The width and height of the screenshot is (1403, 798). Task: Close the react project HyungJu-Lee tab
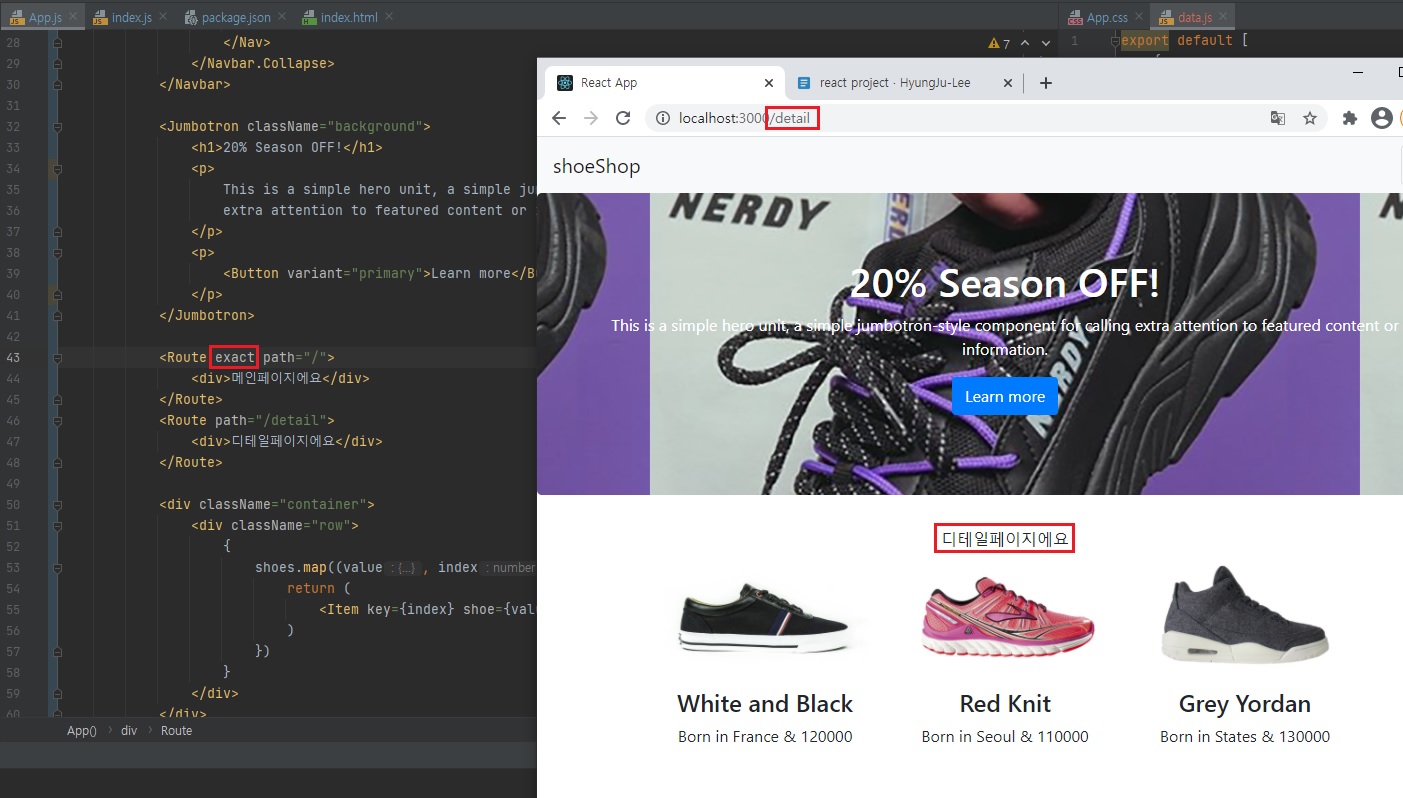pos(1008,83)
